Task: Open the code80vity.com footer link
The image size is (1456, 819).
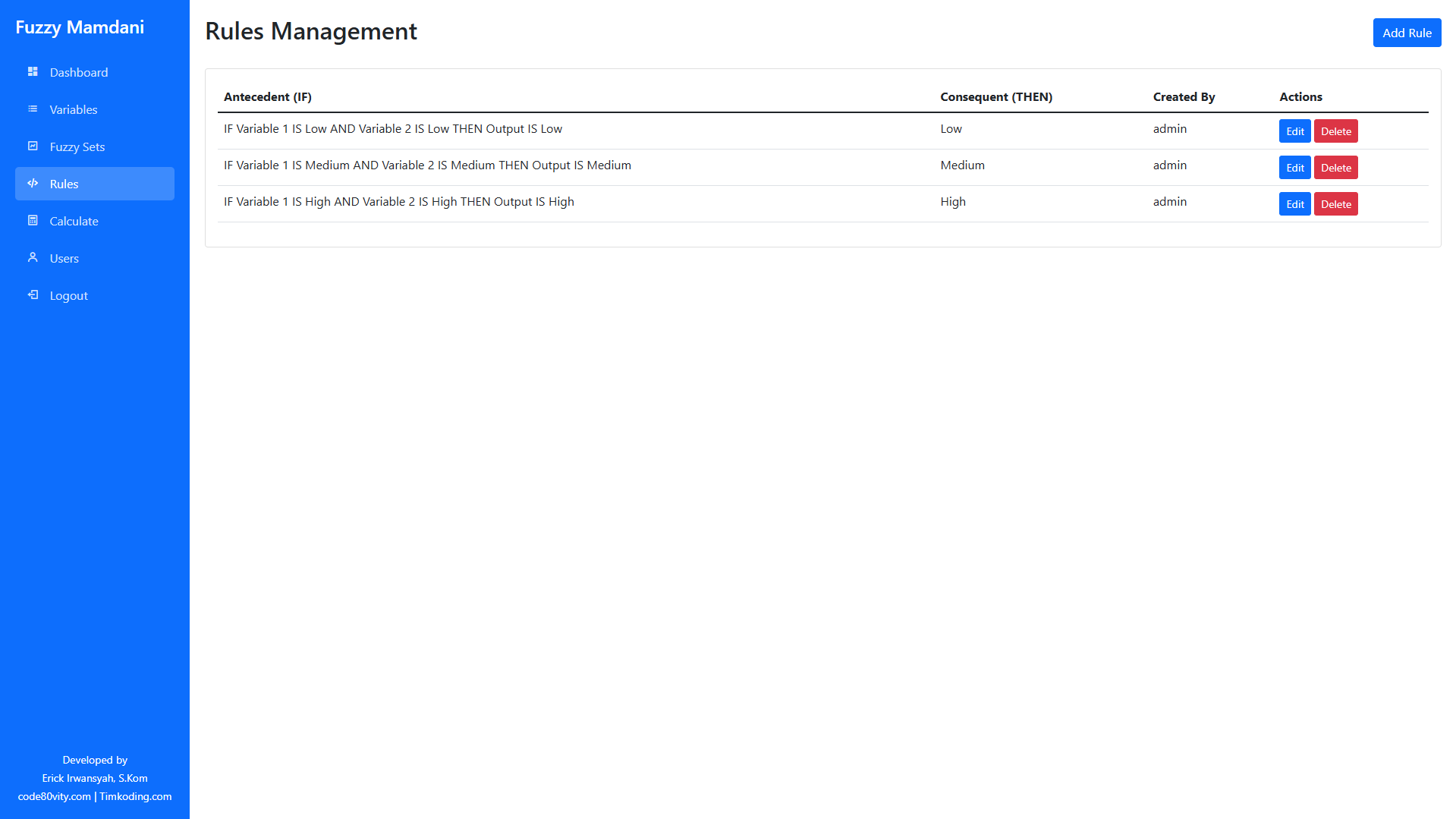Action: (54, 796)
